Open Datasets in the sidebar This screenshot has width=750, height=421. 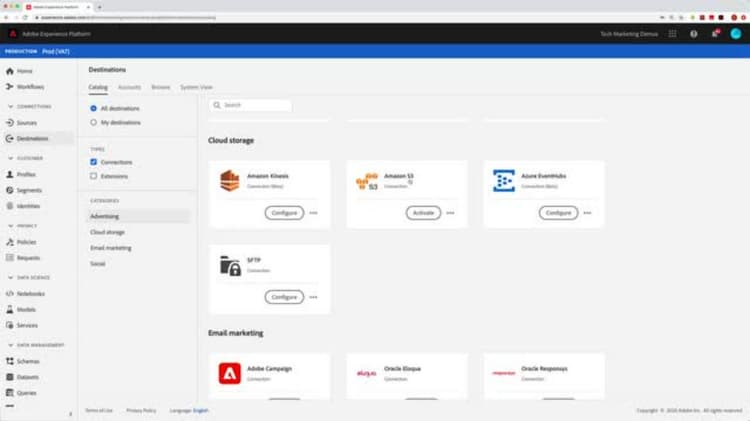click(x=22, y=377)
